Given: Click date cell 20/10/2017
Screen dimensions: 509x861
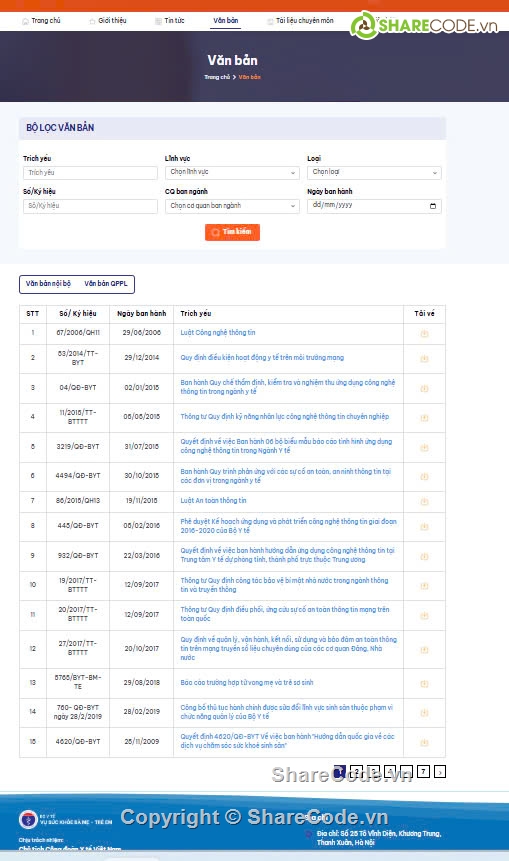Looking at the screenshot, I should click(142, 648).
